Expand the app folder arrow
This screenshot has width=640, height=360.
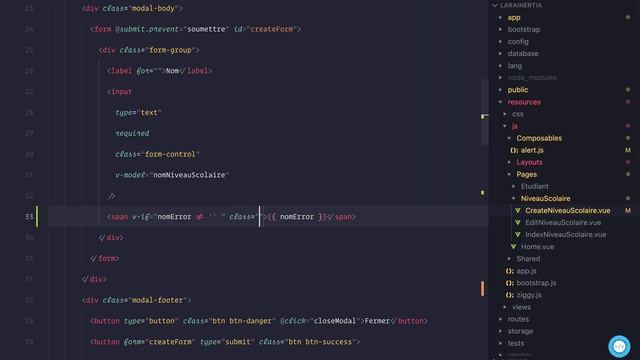coord(500,18)
